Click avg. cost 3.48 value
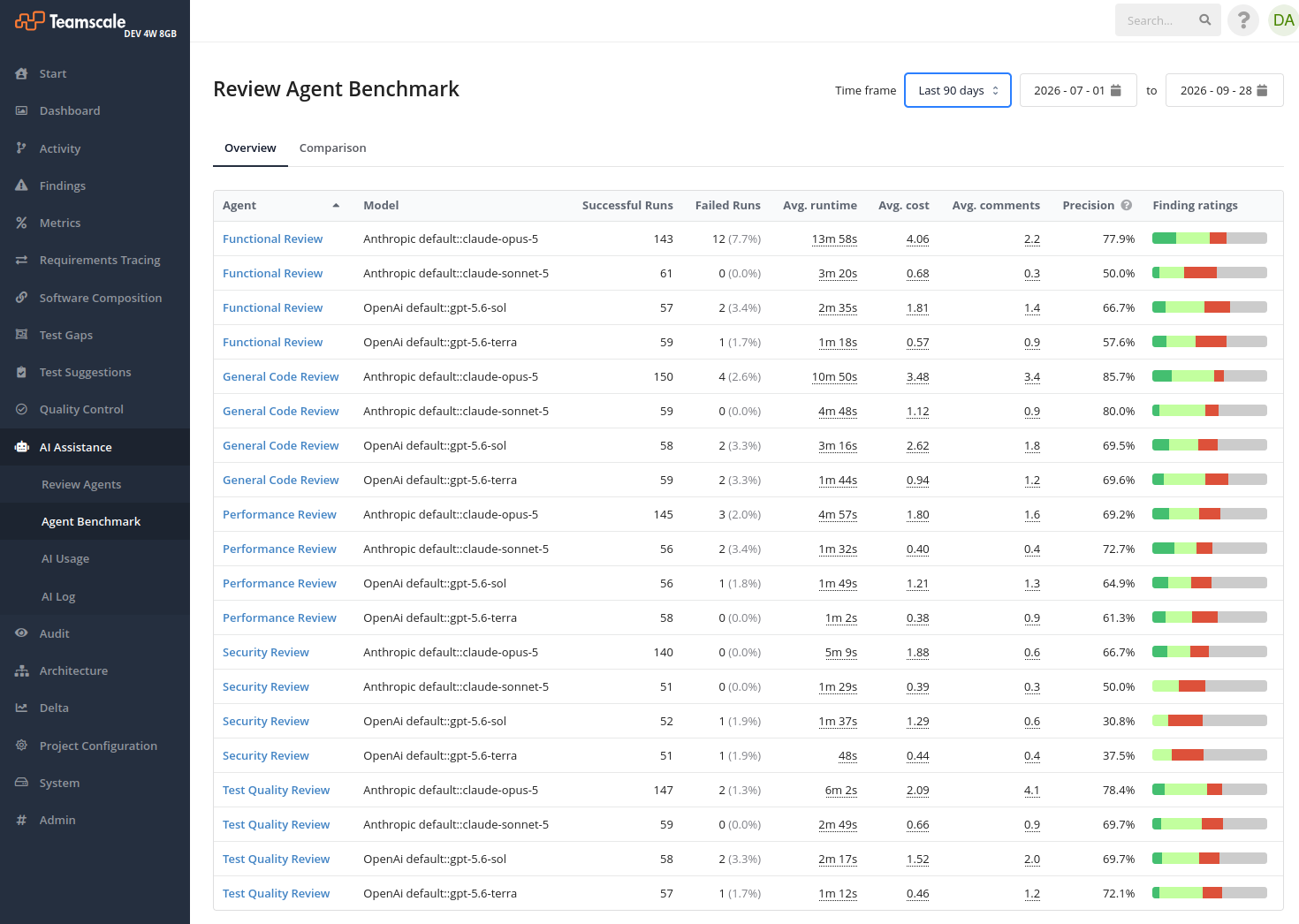Image resolution: width=1299 pixels, height=924 pixels. [917, 377]
